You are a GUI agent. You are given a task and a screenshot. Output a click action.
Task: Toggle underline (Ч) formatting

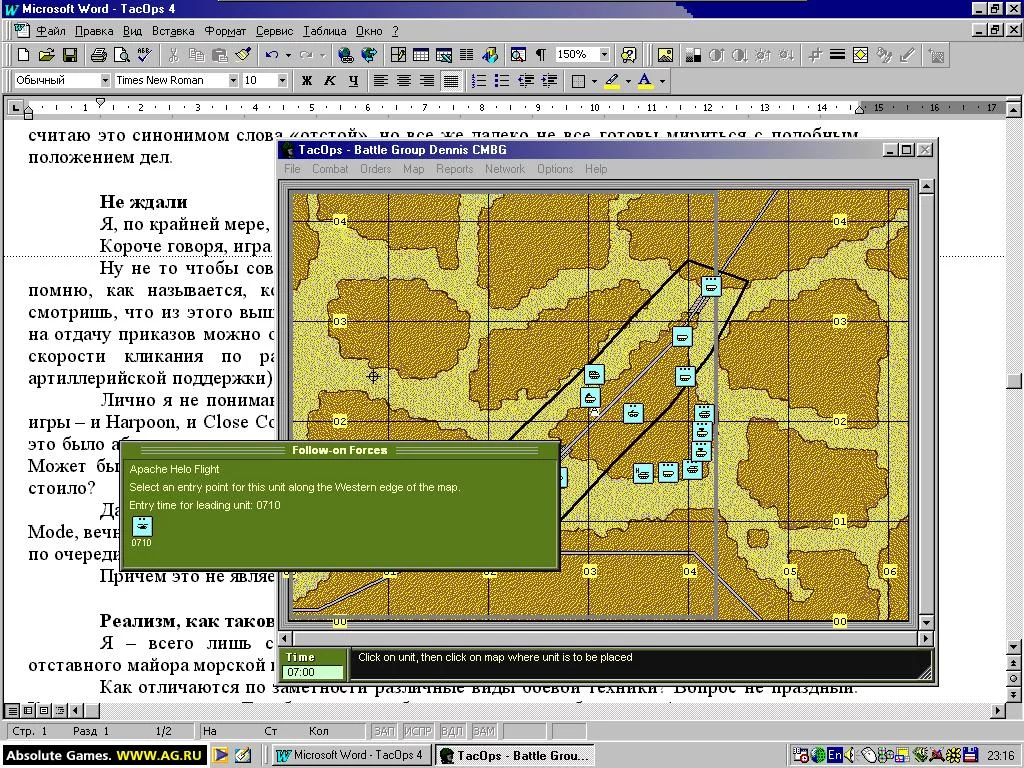(x=353, y=80)
